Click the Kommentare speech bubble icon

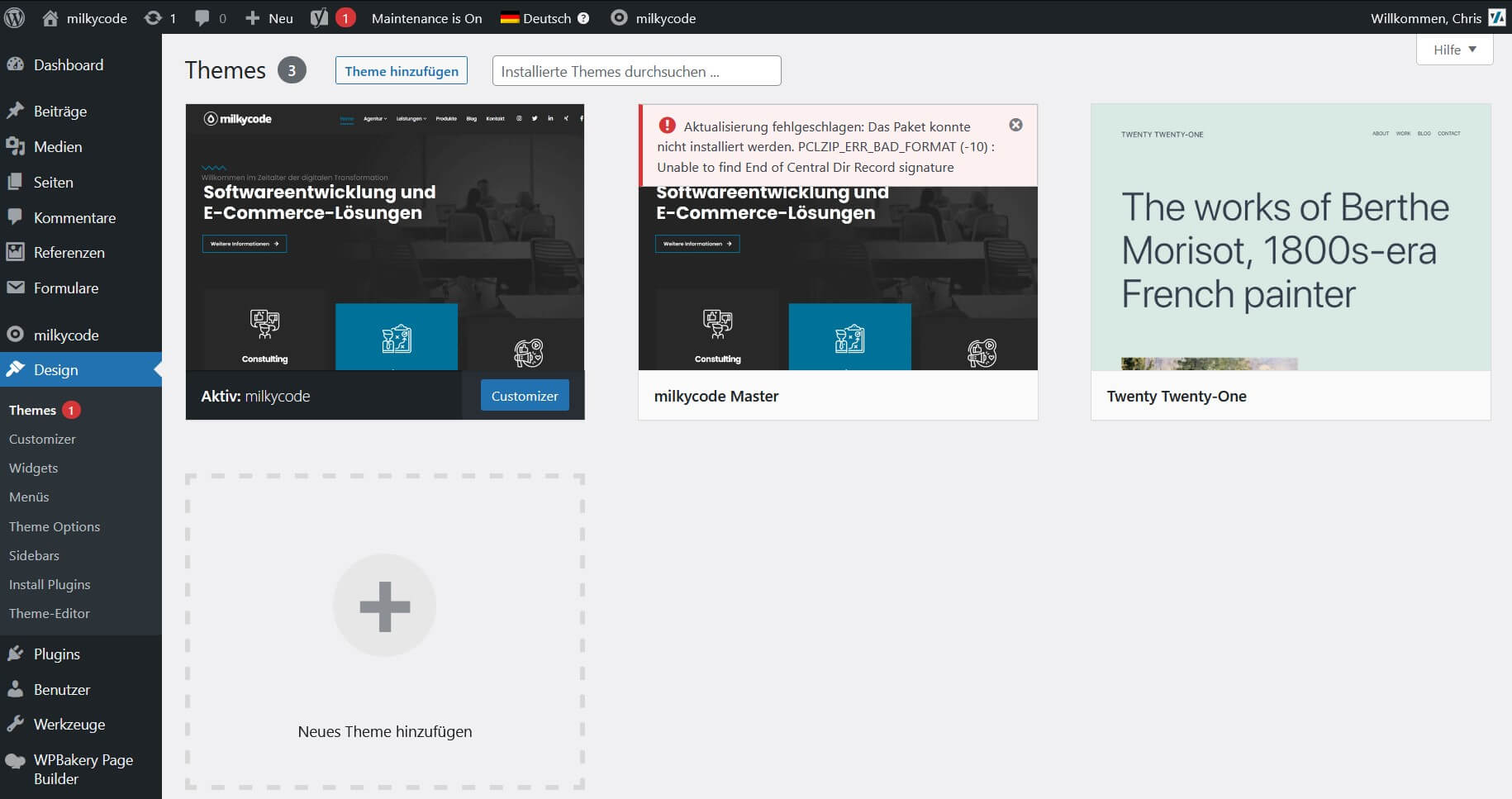(x=15, y=217)
